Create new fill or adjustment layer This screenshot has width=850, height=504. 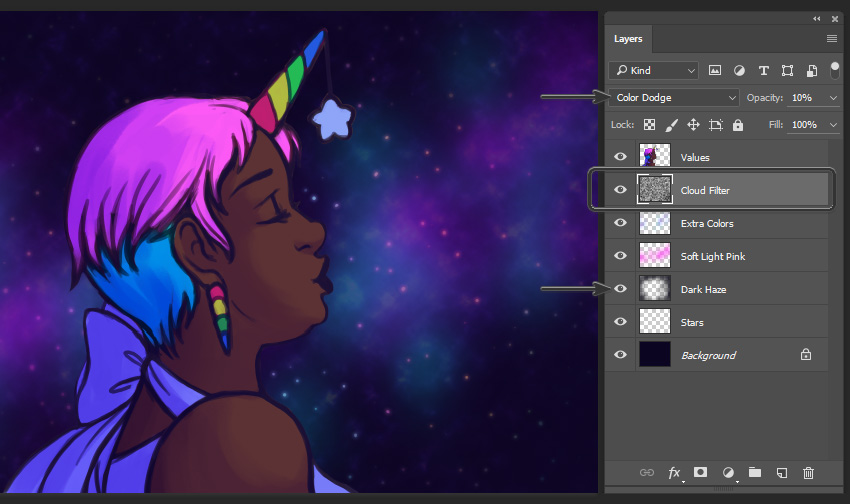[x=728, y=473]
